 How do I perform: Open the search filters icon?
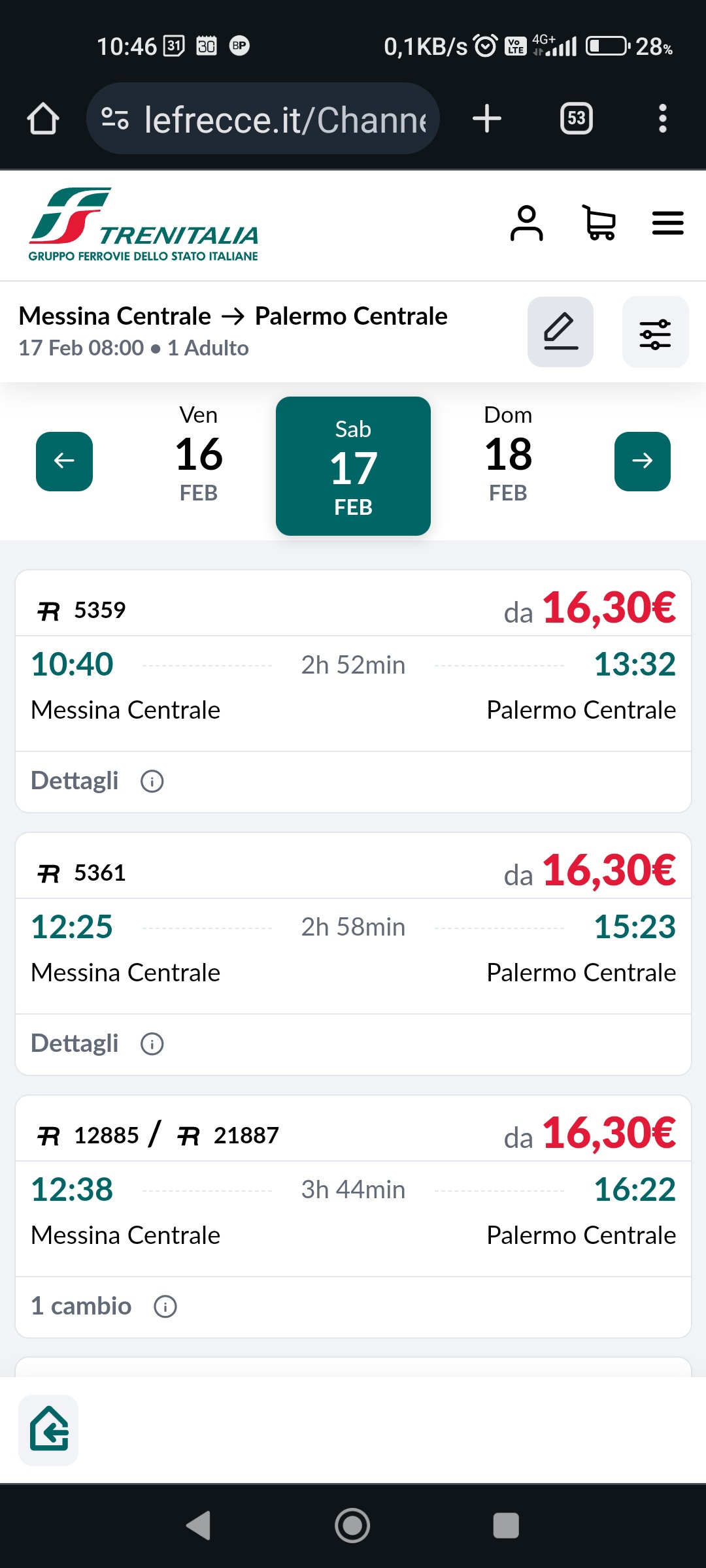pos(655,332)
